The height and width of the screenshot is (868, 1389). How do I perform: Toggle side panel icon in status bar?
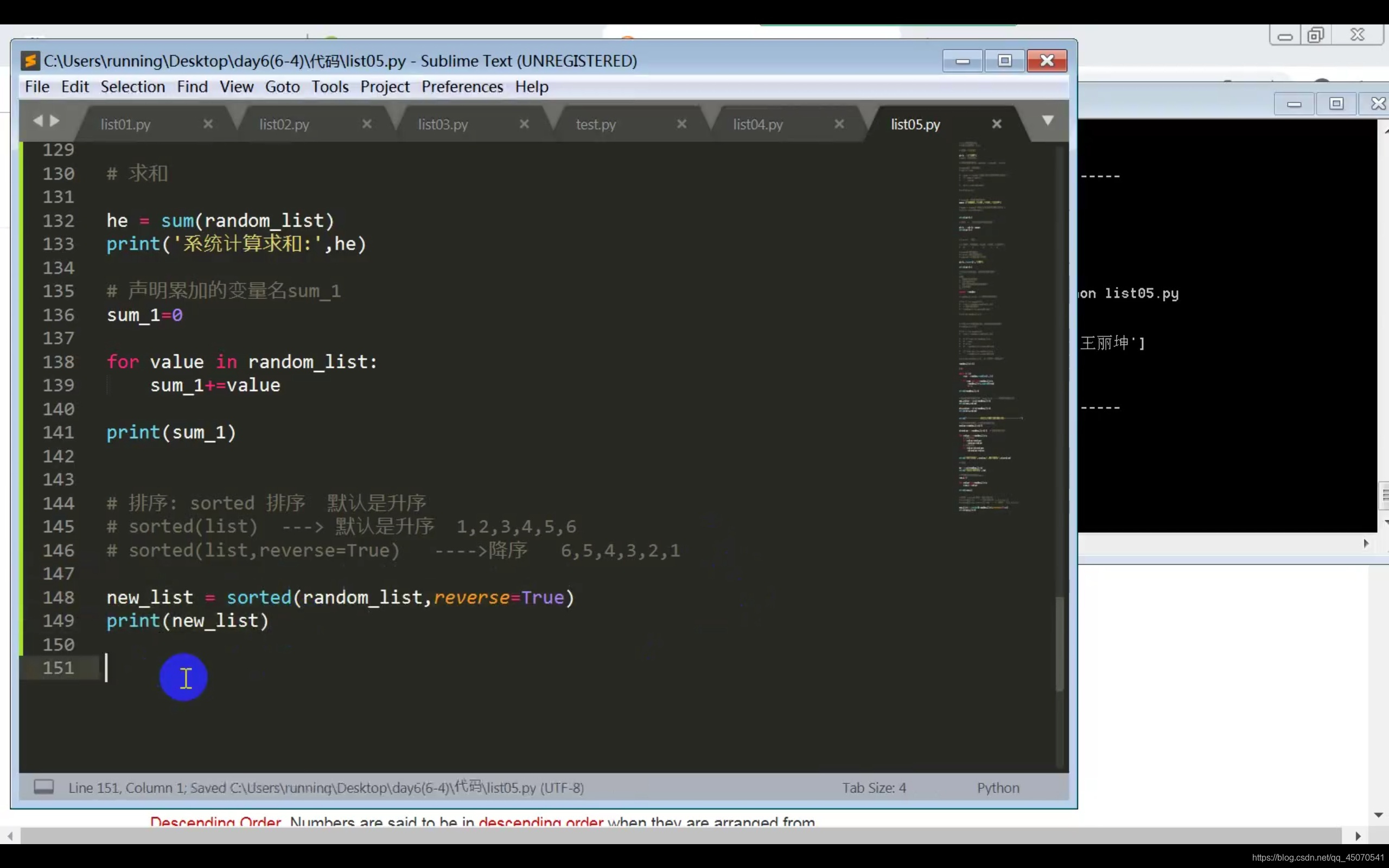(43, 787)
